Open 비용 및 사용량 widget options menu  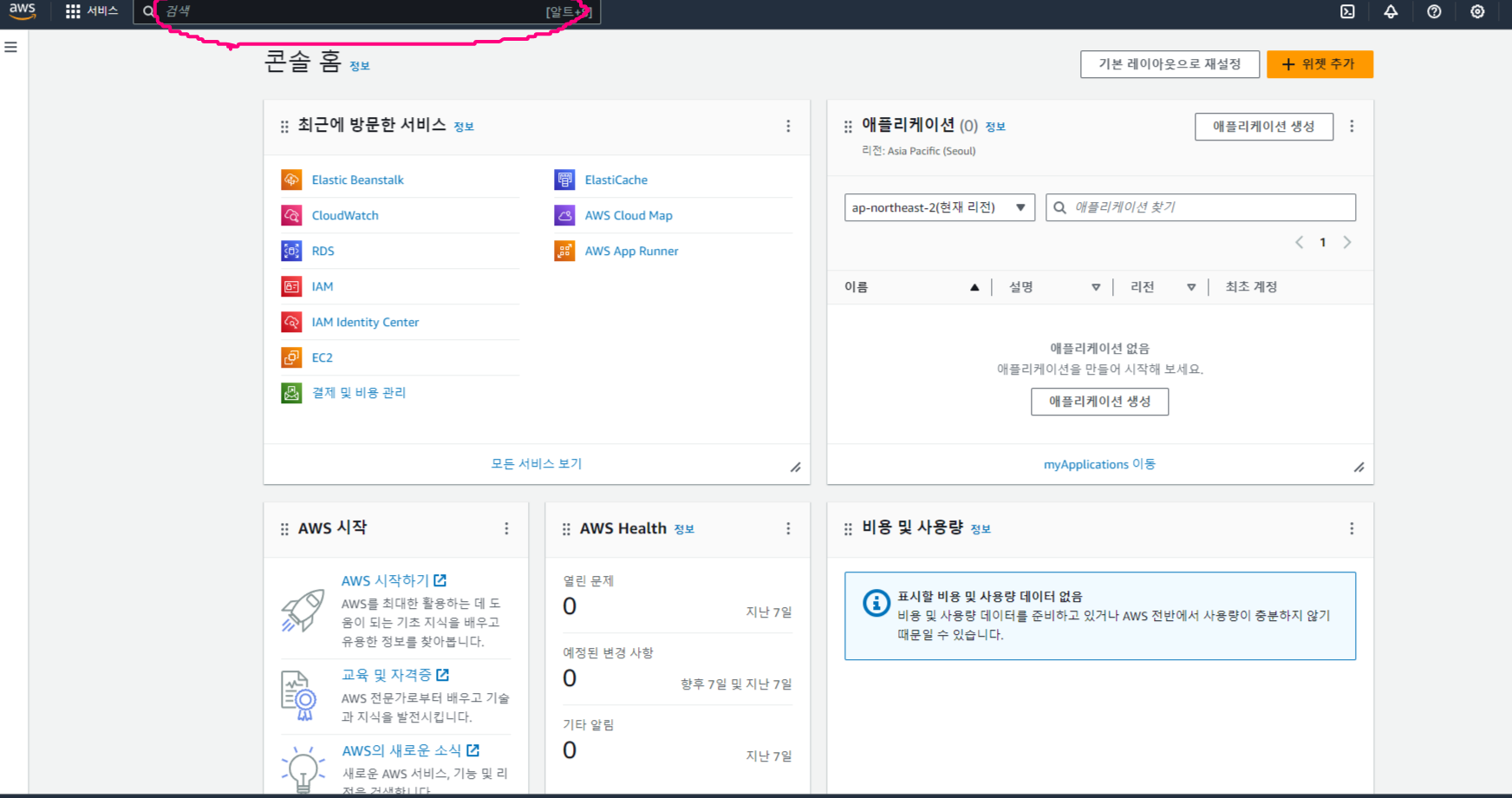[x=1352, y=528]
